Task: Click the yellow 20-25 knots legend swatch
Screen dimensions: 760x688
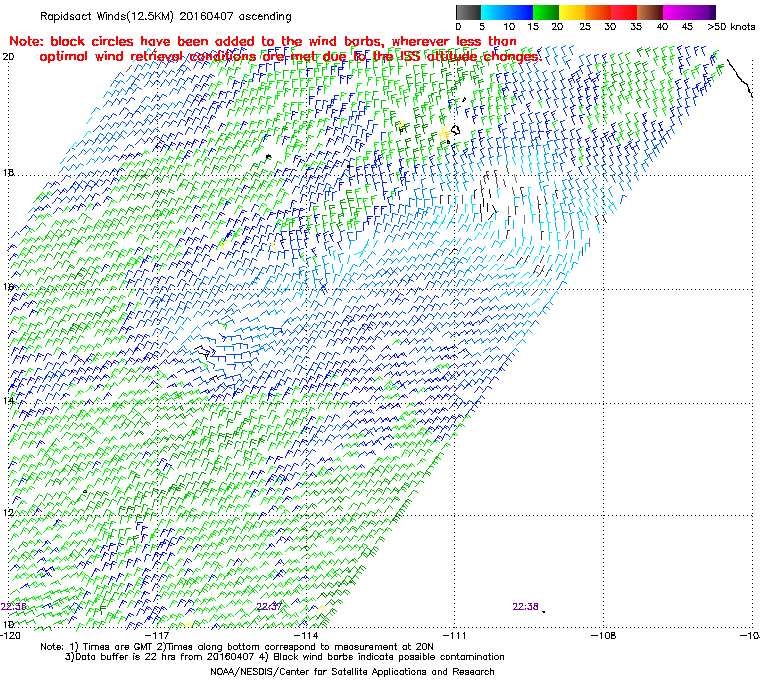Action: coord(572,12)
